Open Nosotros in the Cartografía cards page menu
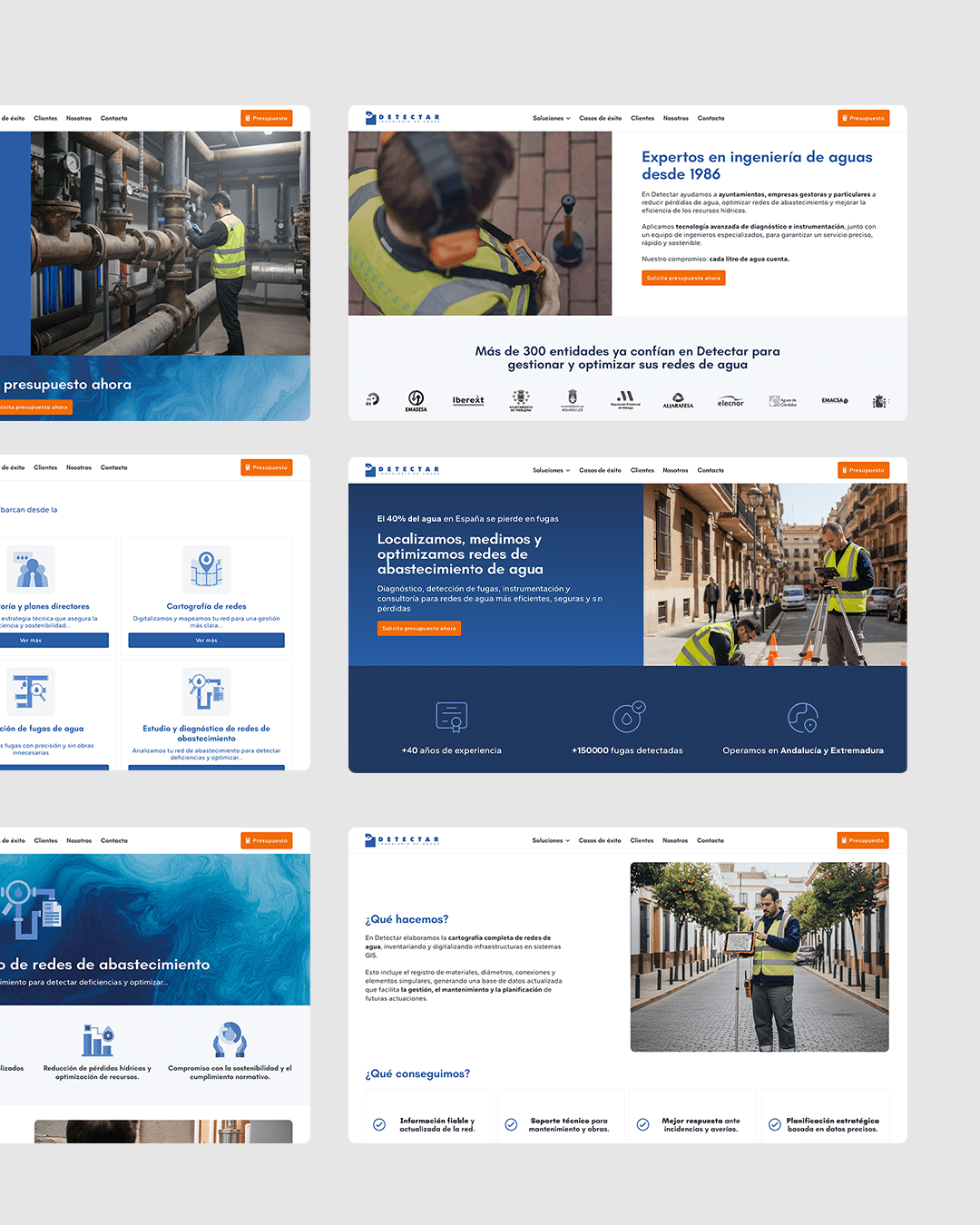Viewport: 980px width, 1225px height. (79, 467)
